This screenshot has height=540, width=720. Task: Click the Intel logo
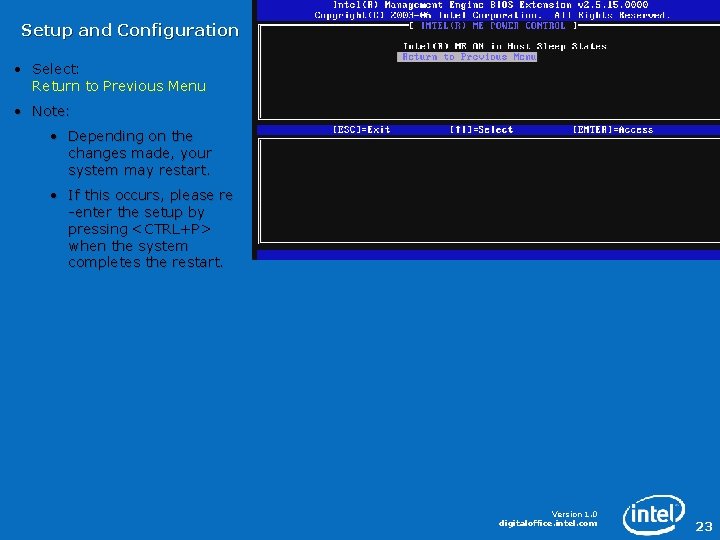tap(653, 514)
